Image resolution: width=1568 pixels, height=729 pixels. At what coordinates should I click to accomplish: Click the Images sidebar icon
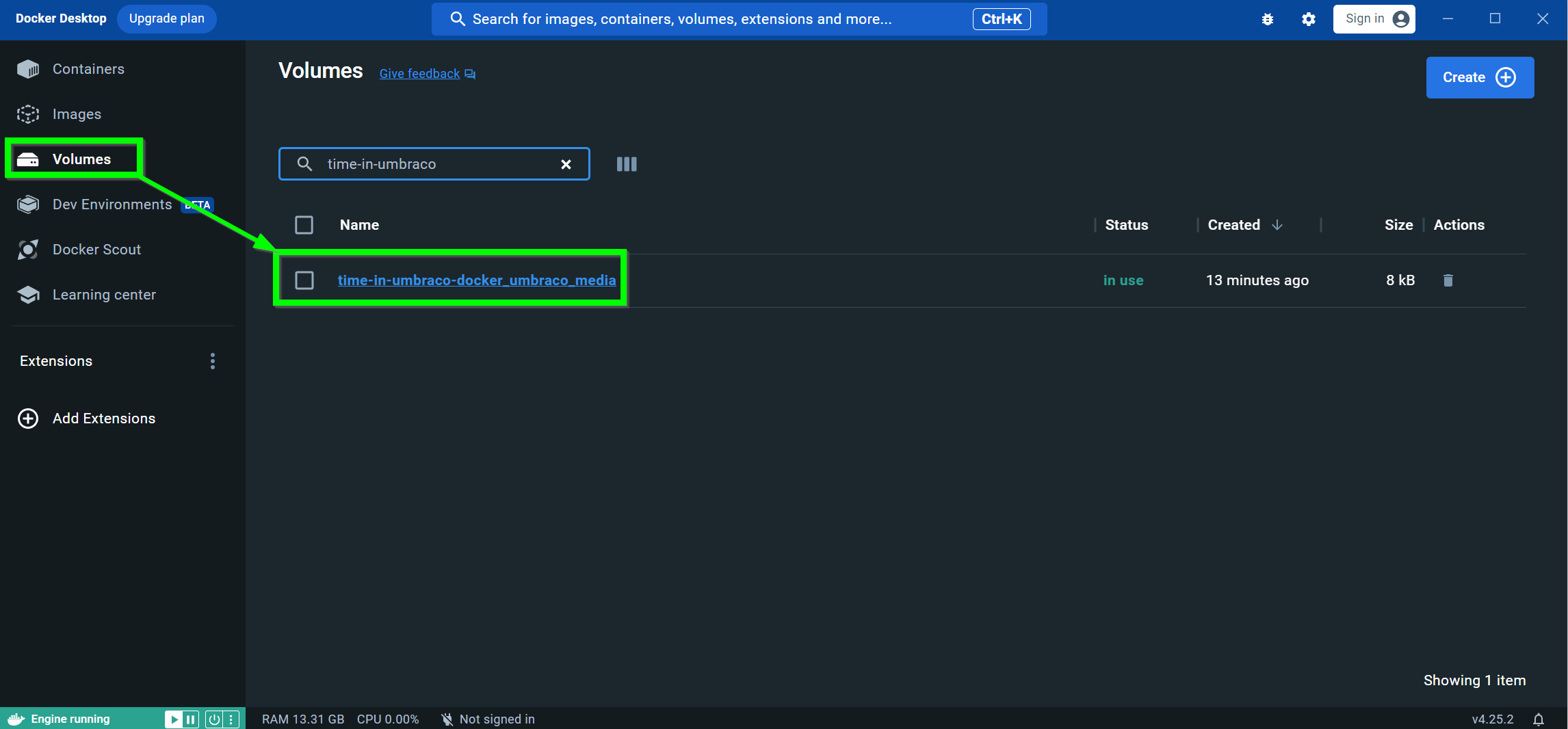[x=28, y=114]
